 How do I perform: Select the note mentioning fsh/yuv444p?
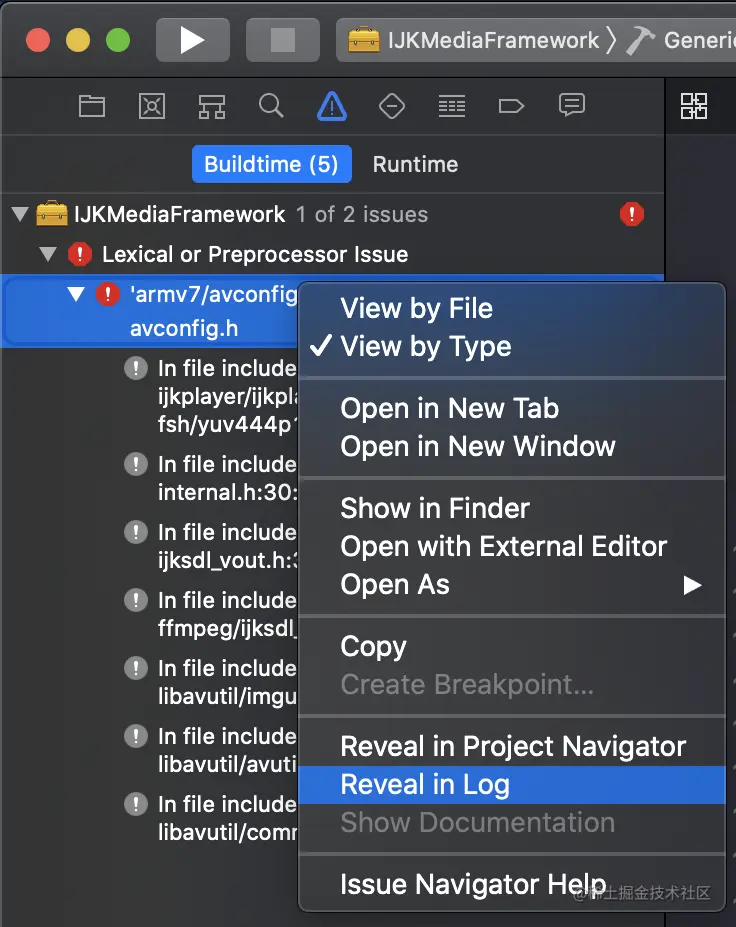[x=211, y=396]
